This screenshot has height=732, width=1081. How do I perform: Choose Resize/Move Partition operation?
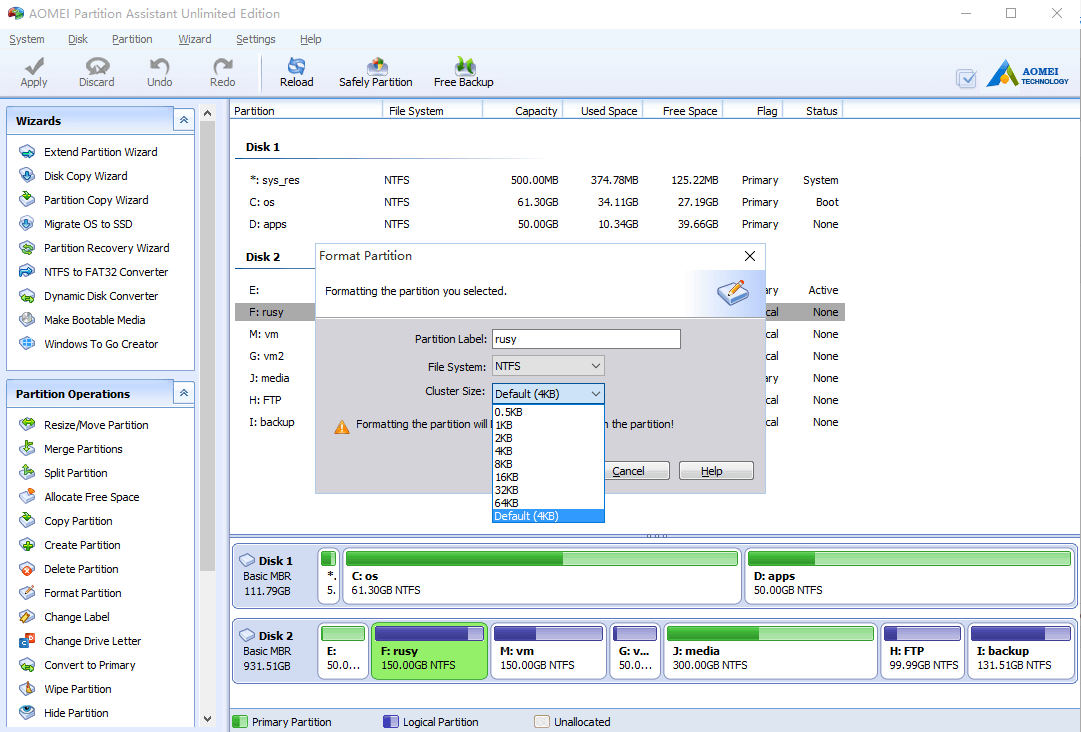(x=96, y=425)
